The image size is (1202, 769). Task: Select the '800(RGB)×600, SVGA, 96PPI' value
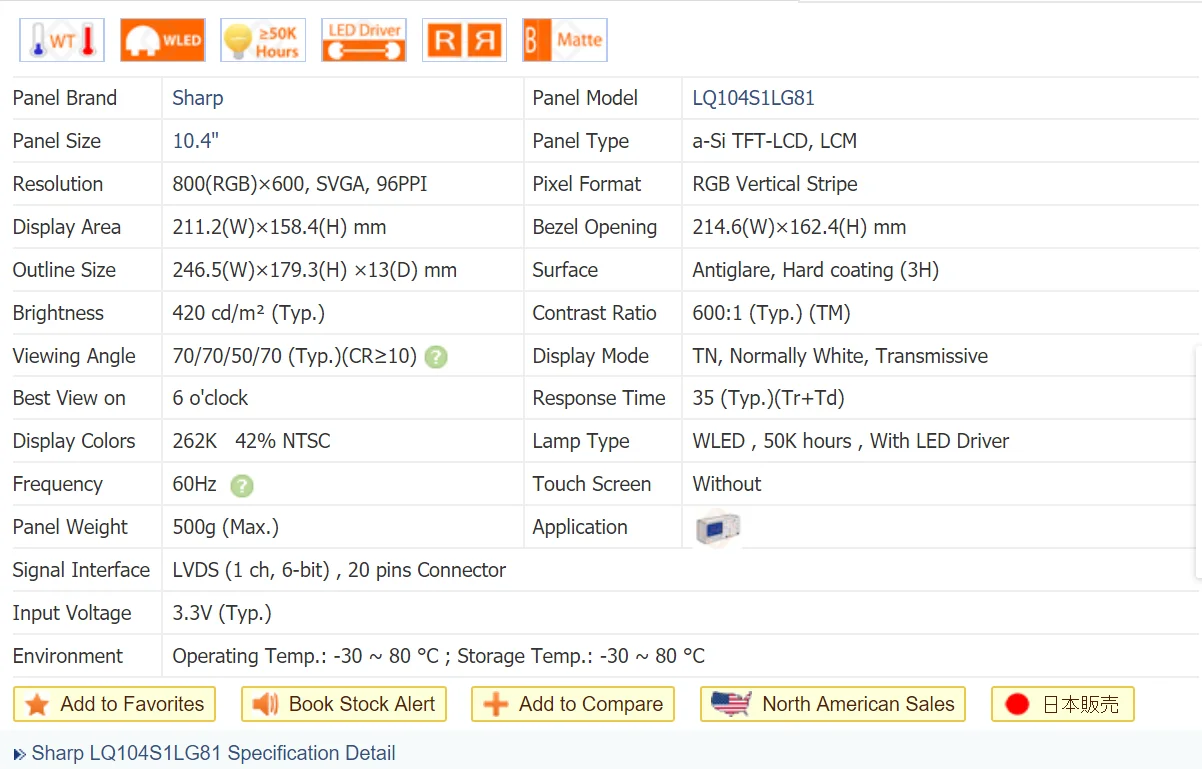300,184
